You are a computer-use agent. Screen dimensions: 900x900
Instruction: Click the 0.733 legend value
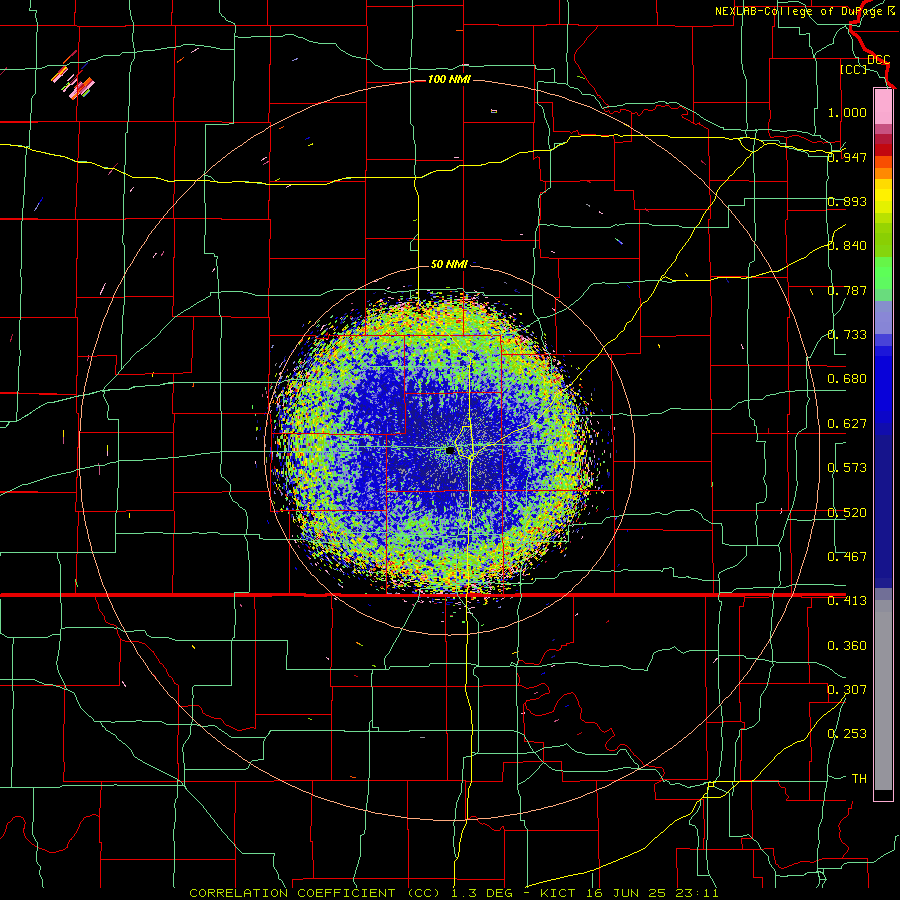click(x=847, y=335)
